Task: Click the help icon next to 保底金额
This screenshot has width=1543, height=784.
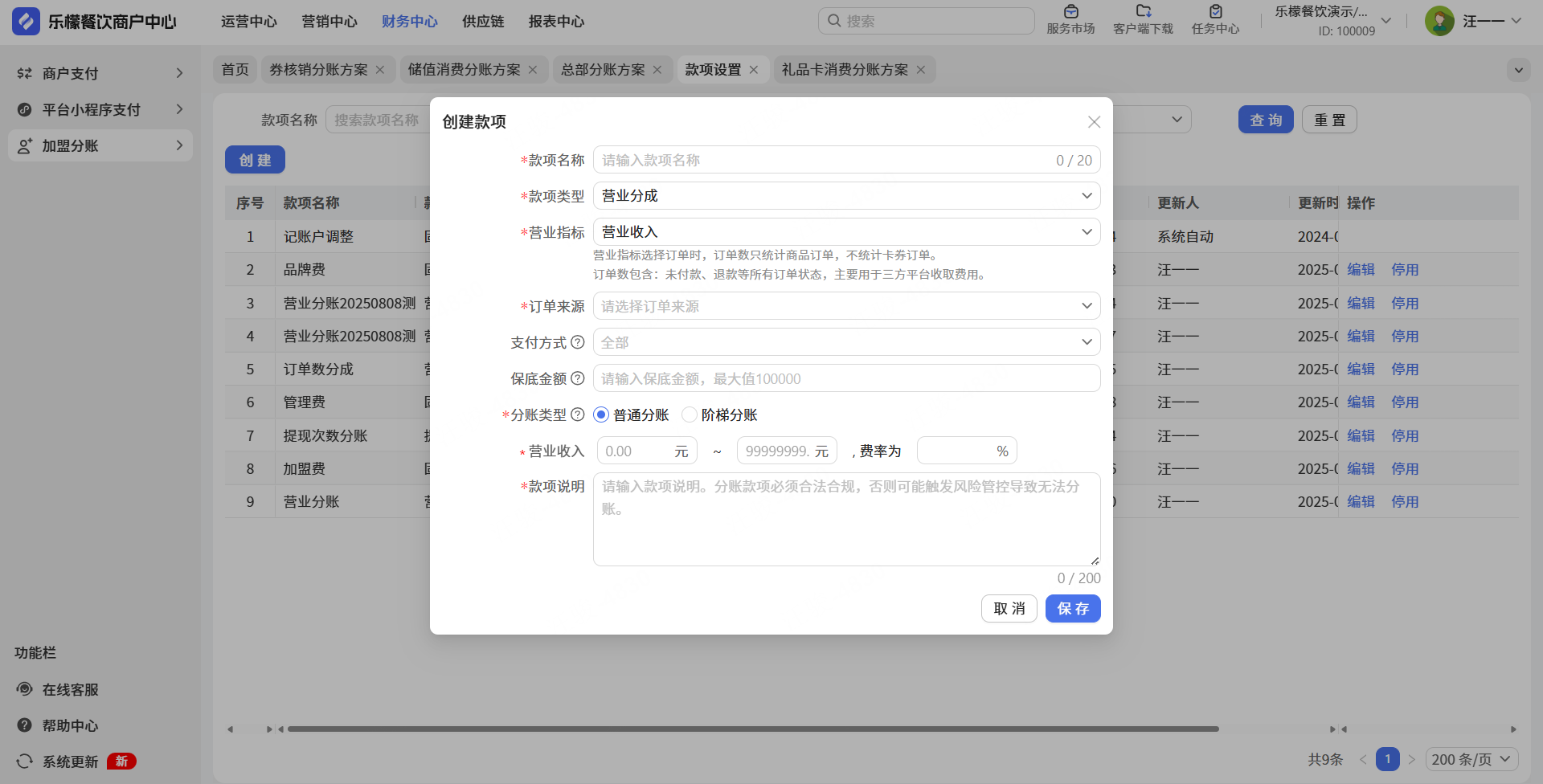Action: click(x=577, y=378)
